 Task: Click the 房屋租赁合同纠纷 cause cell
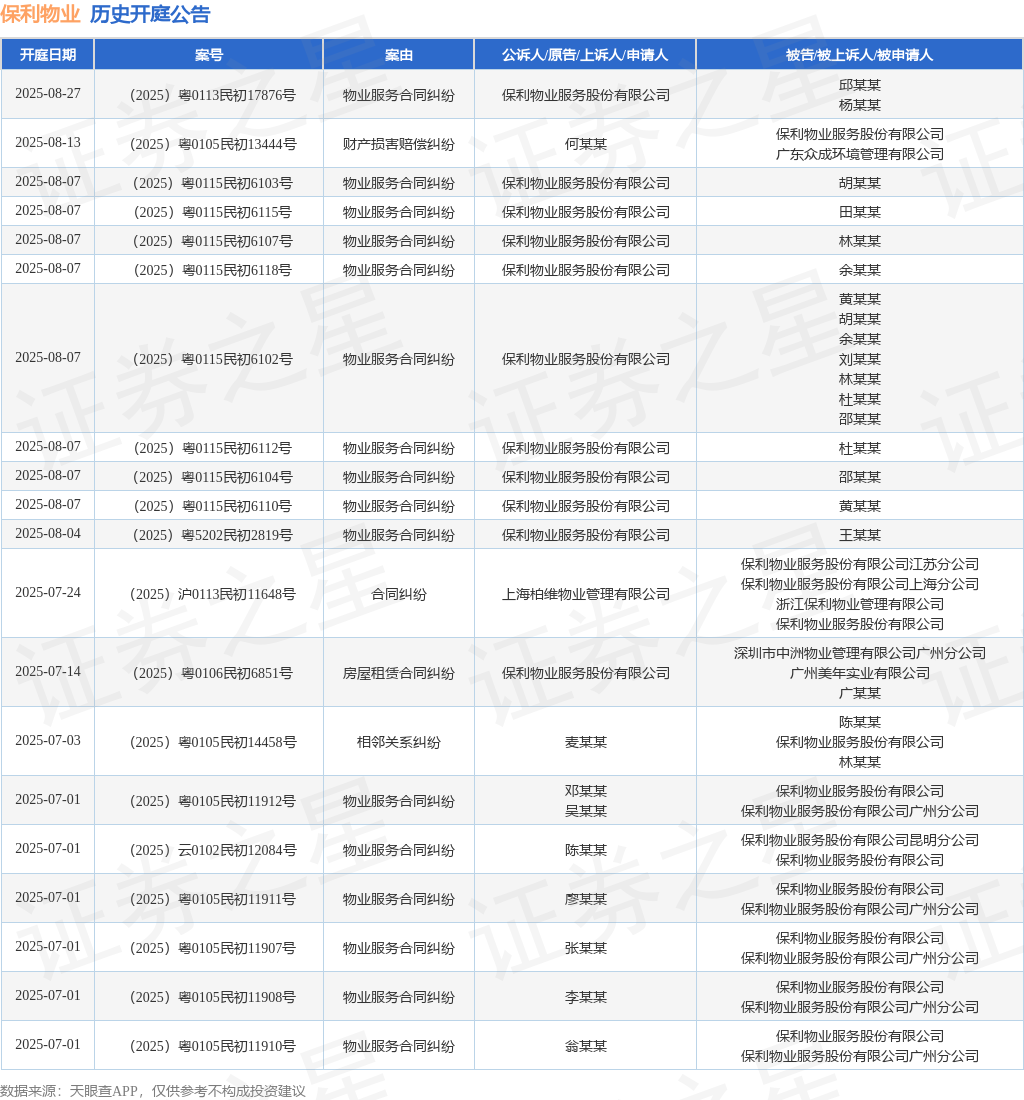398,673
